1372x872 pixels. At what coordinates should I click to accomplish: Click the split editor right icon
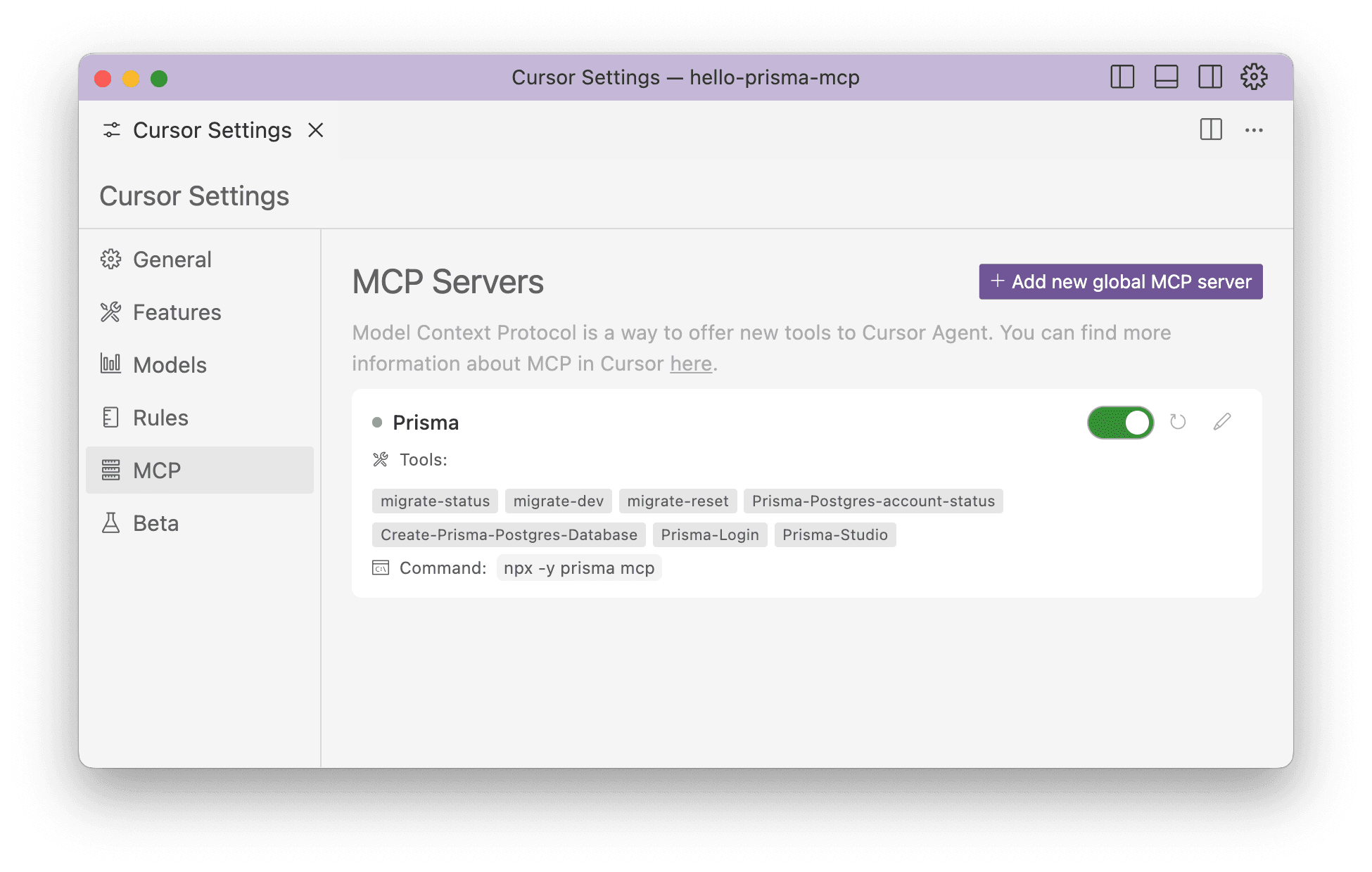click(x=1210, y=129)
